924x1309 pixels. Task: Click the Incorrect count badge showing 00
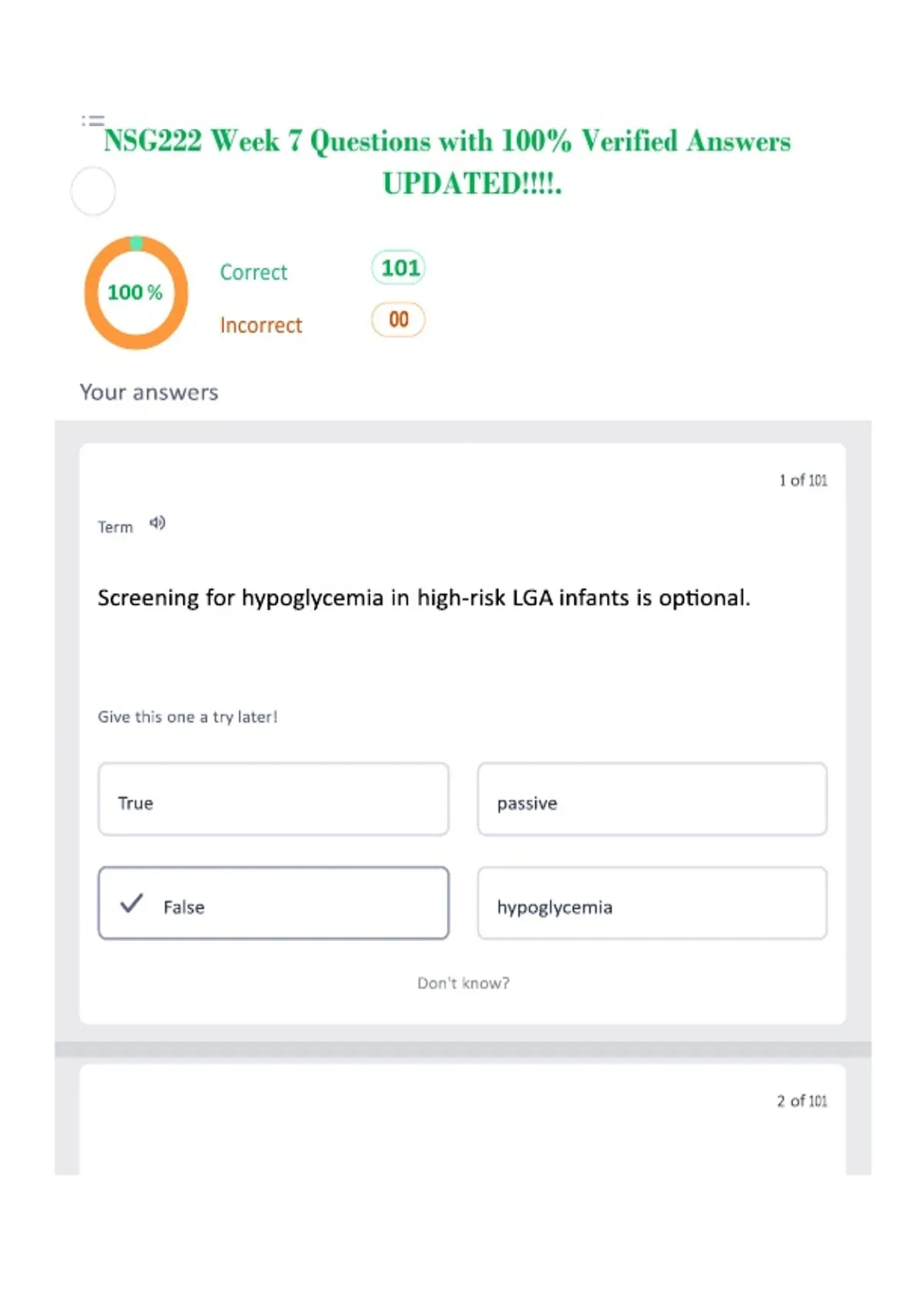coord(398,320)
